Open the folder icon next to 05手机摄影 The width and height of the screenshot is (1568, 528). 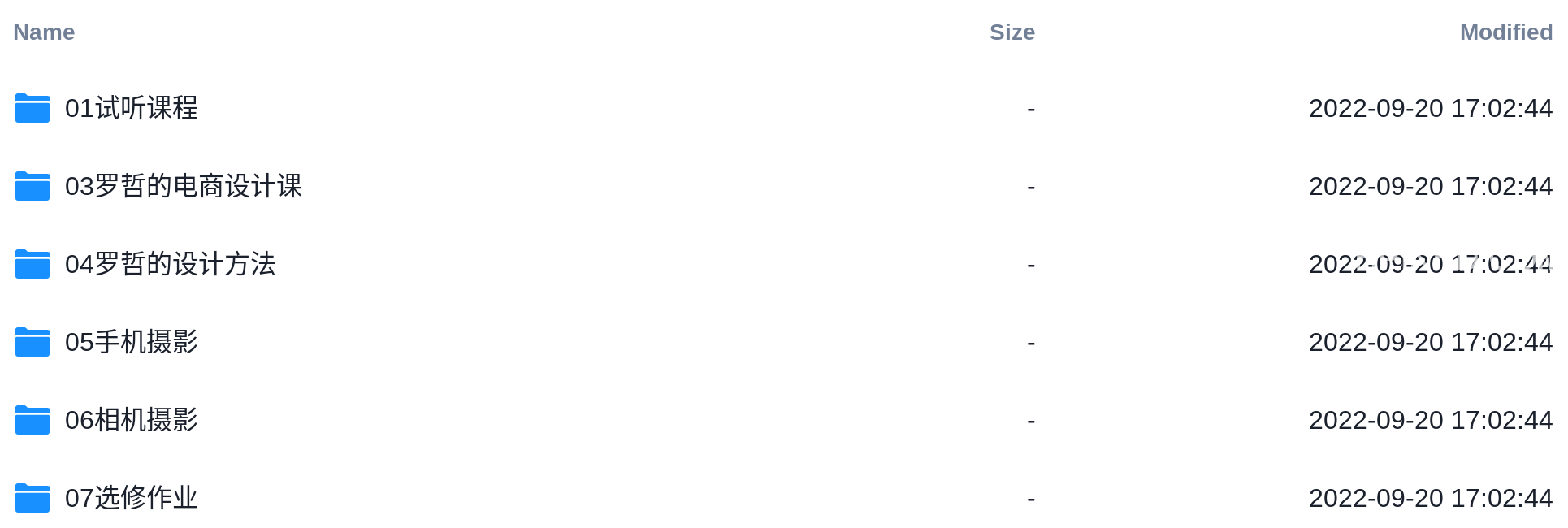(32, 342)
